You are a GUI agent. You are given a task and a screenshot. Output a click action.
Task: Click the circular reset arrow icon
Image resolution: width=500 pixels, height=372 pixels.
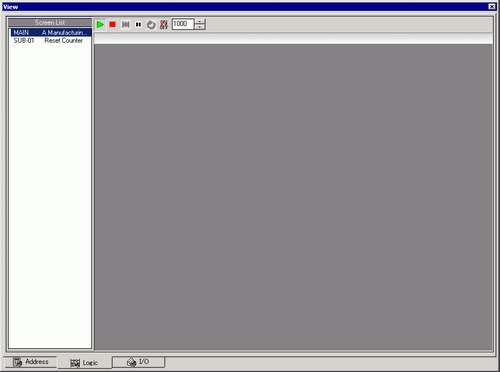[151, 24]
